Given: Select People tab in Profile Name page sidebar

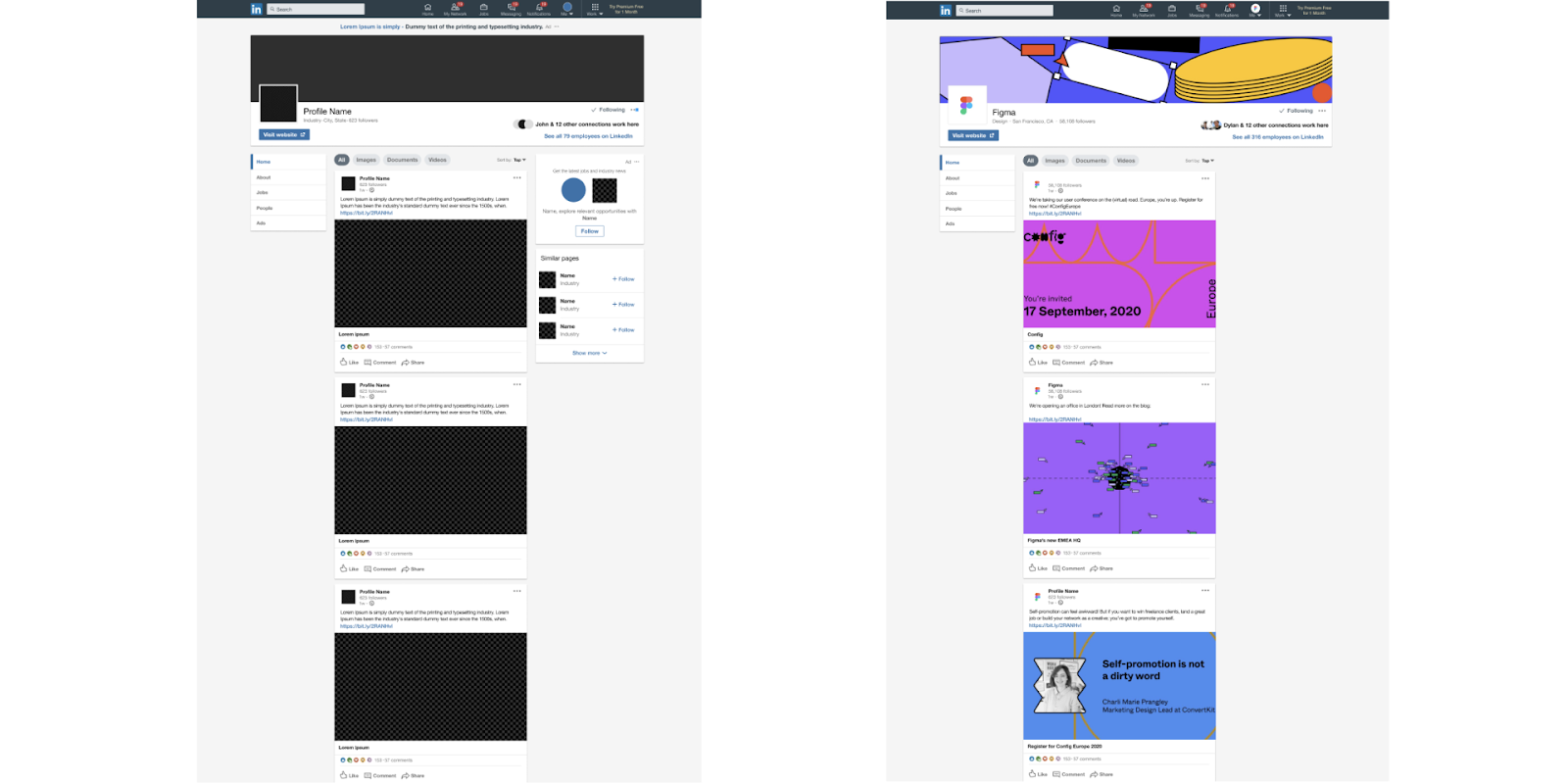Looking at the screenshot, I should (x=288, y=208).
